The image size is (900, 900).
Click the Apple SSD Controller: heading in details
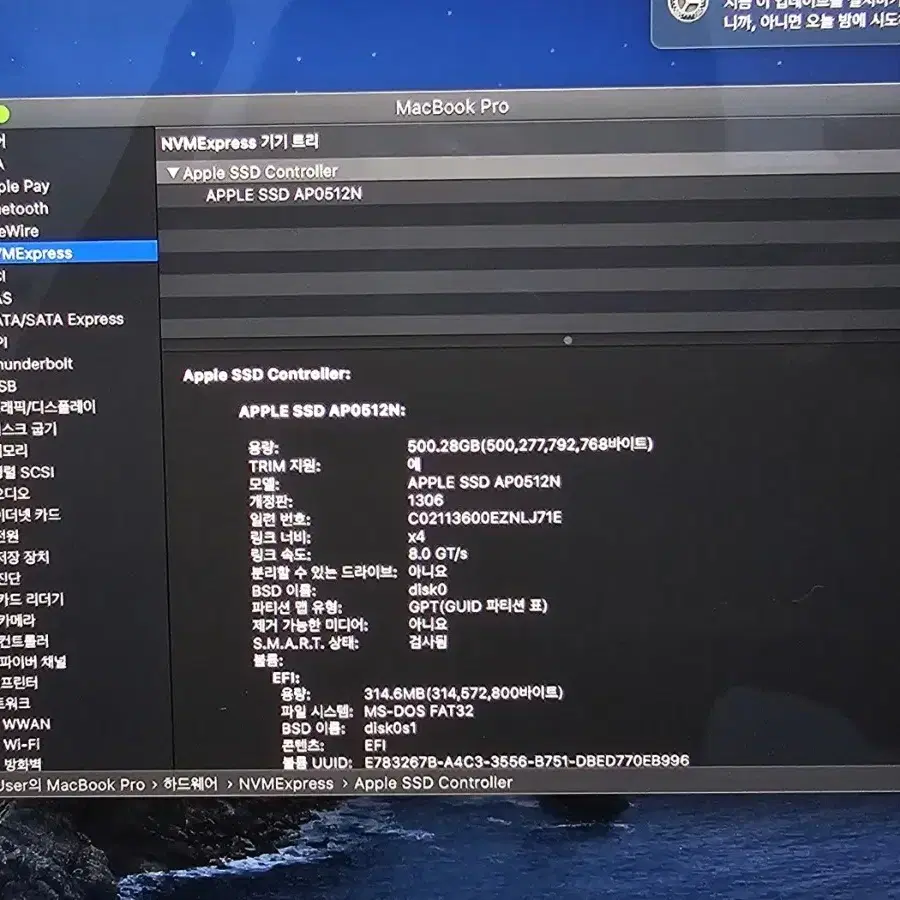267,375
